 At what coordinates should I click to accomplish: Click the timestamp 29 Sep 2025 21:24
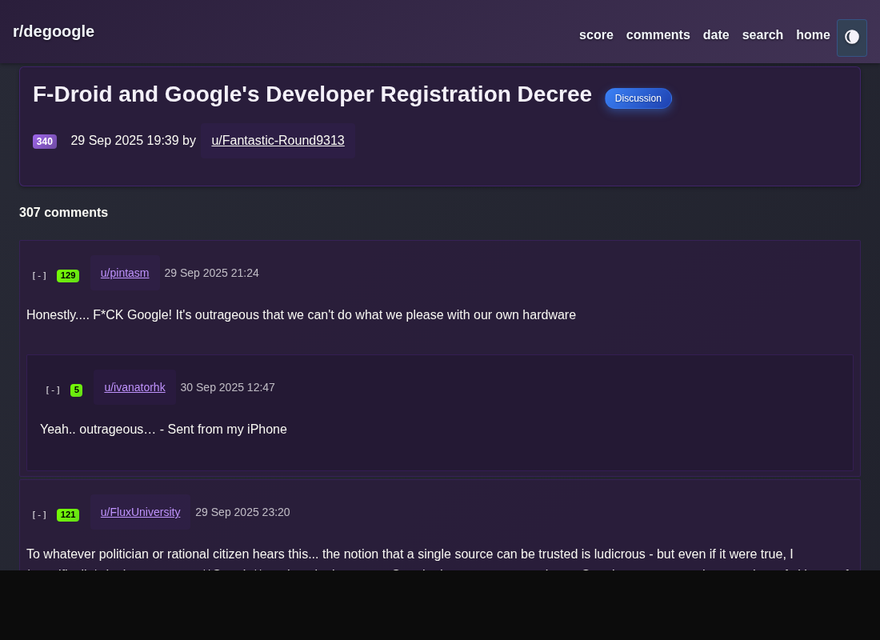tap(212, 273)
